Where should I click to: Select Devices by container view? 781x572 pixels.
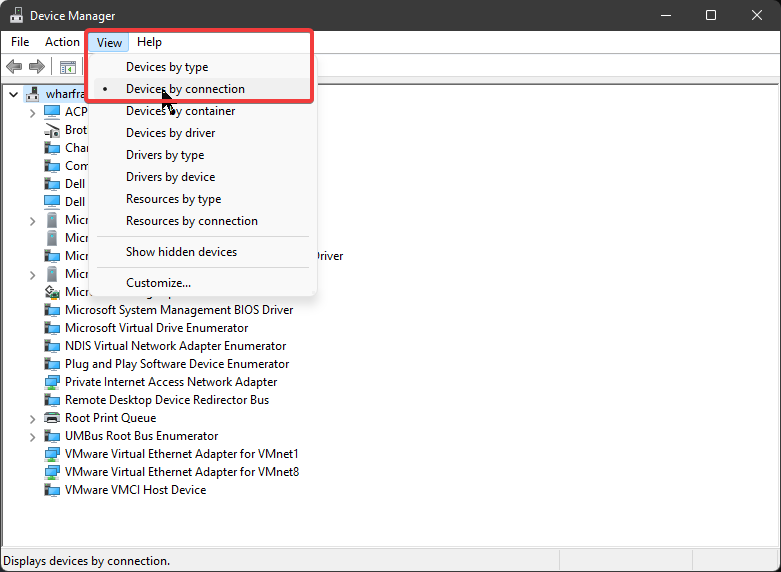pos(203,111)
